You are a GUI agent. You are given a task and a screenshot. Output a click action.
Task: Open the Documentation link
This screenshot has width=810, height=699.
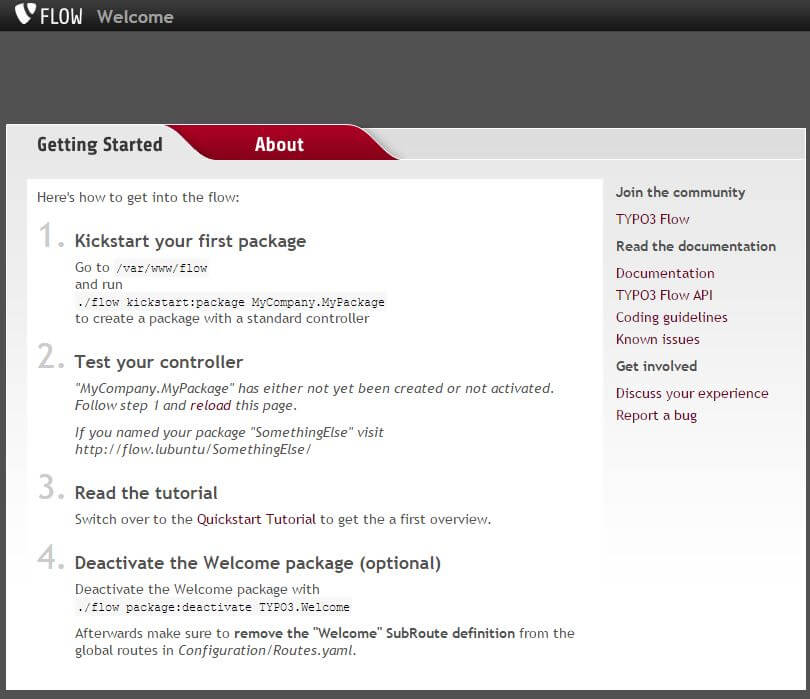point(665,273)
